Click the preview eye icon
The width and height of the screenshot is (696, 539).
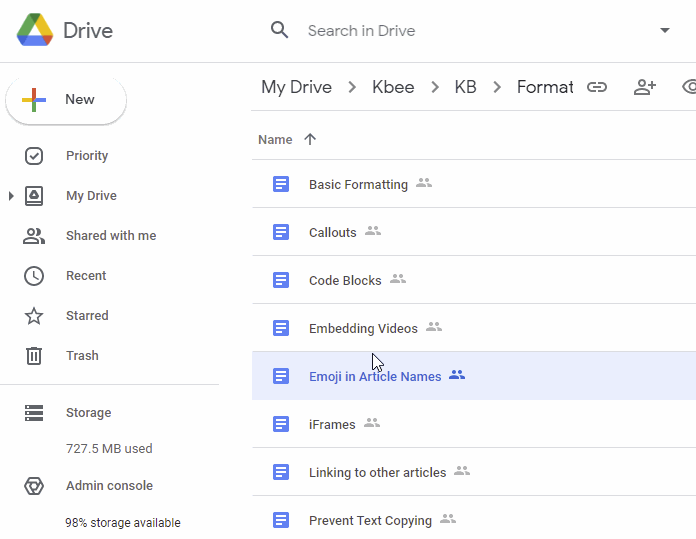689,87
